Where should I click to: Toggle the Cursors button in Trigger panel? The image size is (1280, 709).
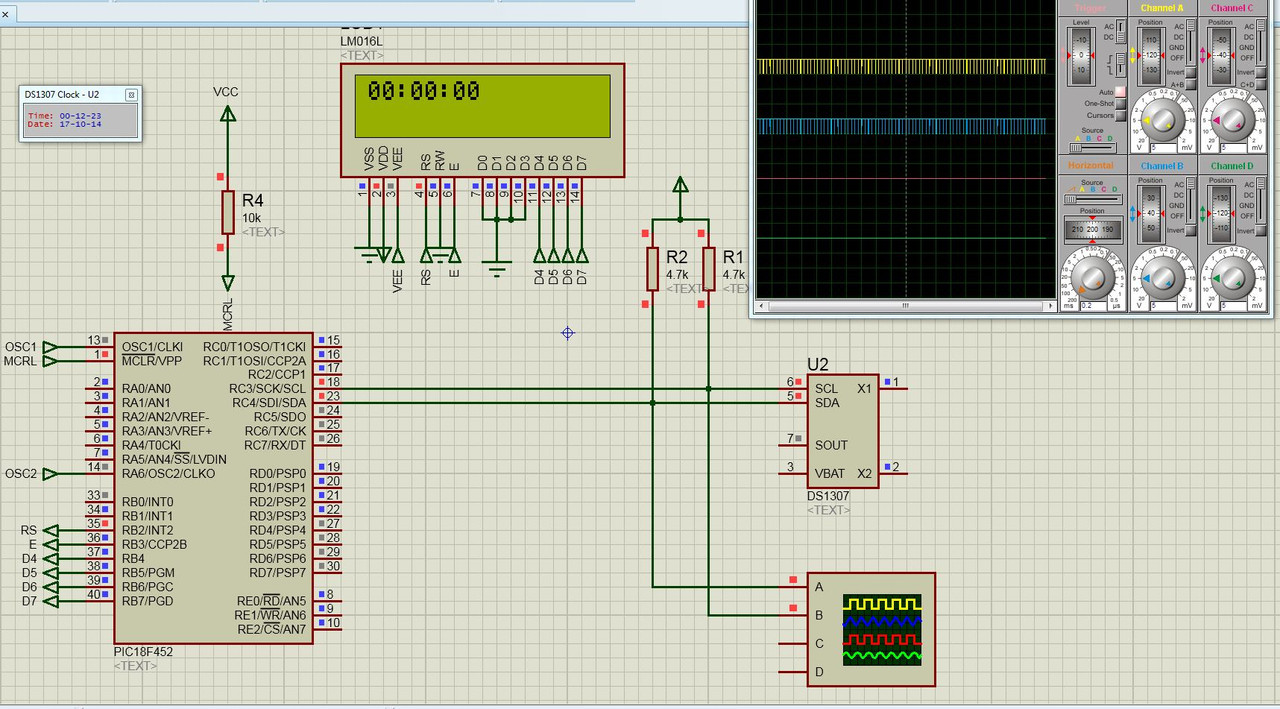click(x=1120, y=116)
